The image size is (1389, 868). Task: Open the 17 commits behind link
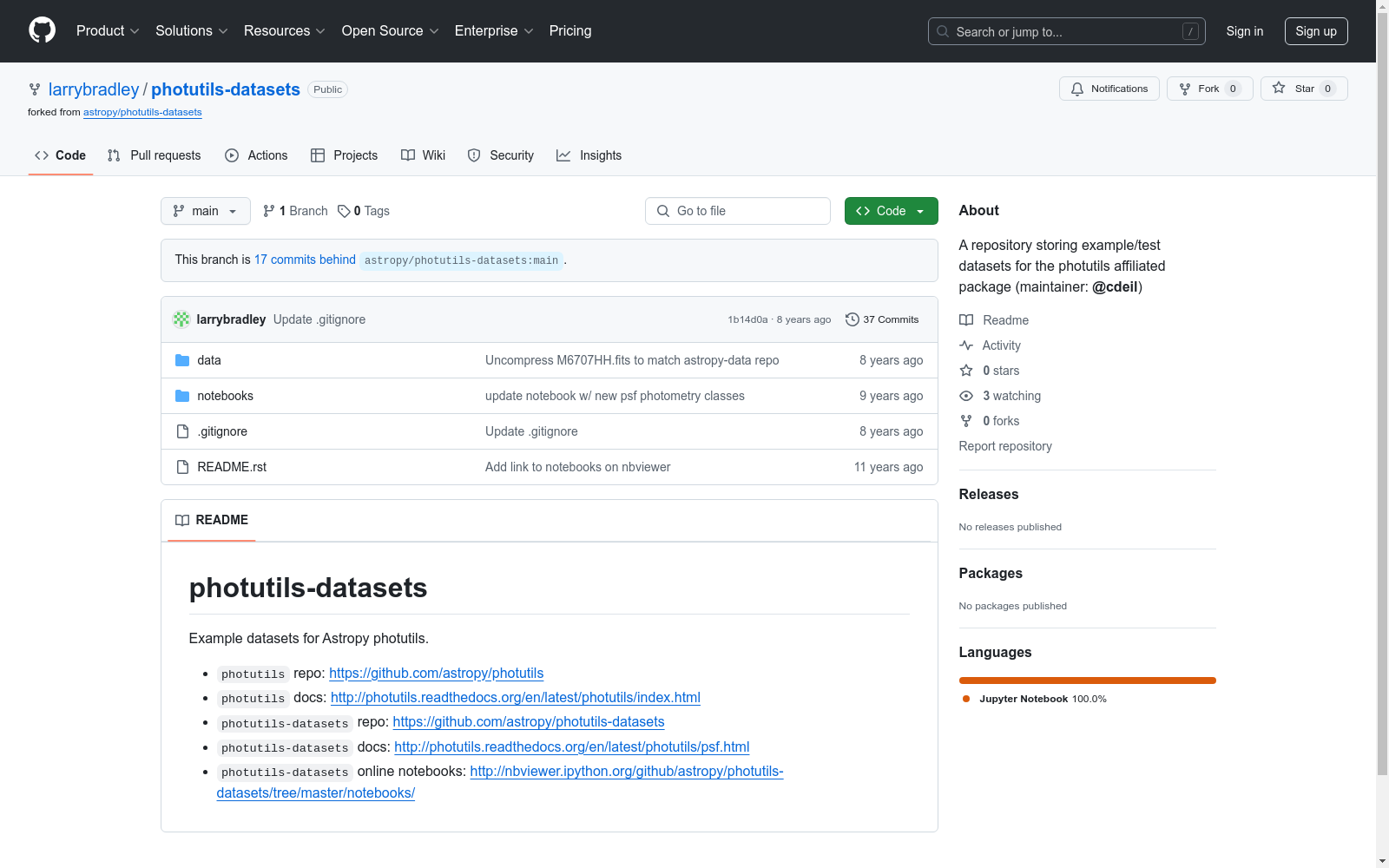305,260
